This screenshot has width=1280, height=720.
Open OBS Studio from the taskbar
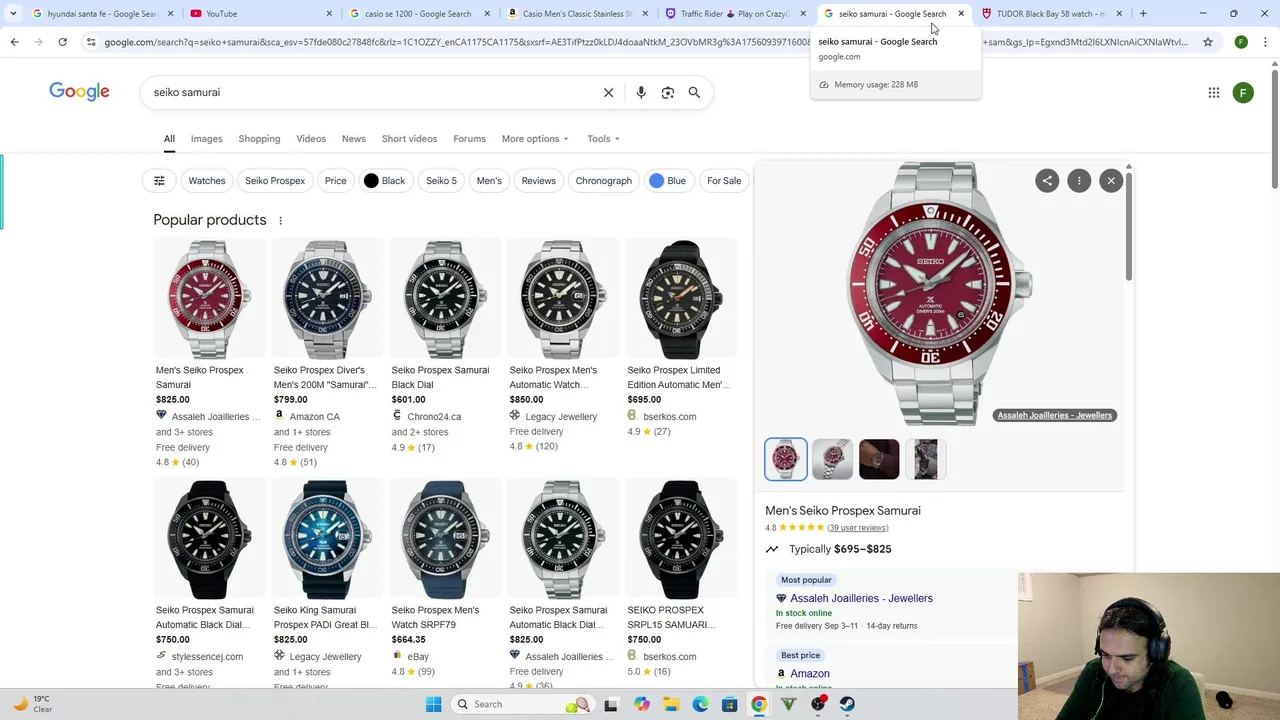tap(818, 704)
